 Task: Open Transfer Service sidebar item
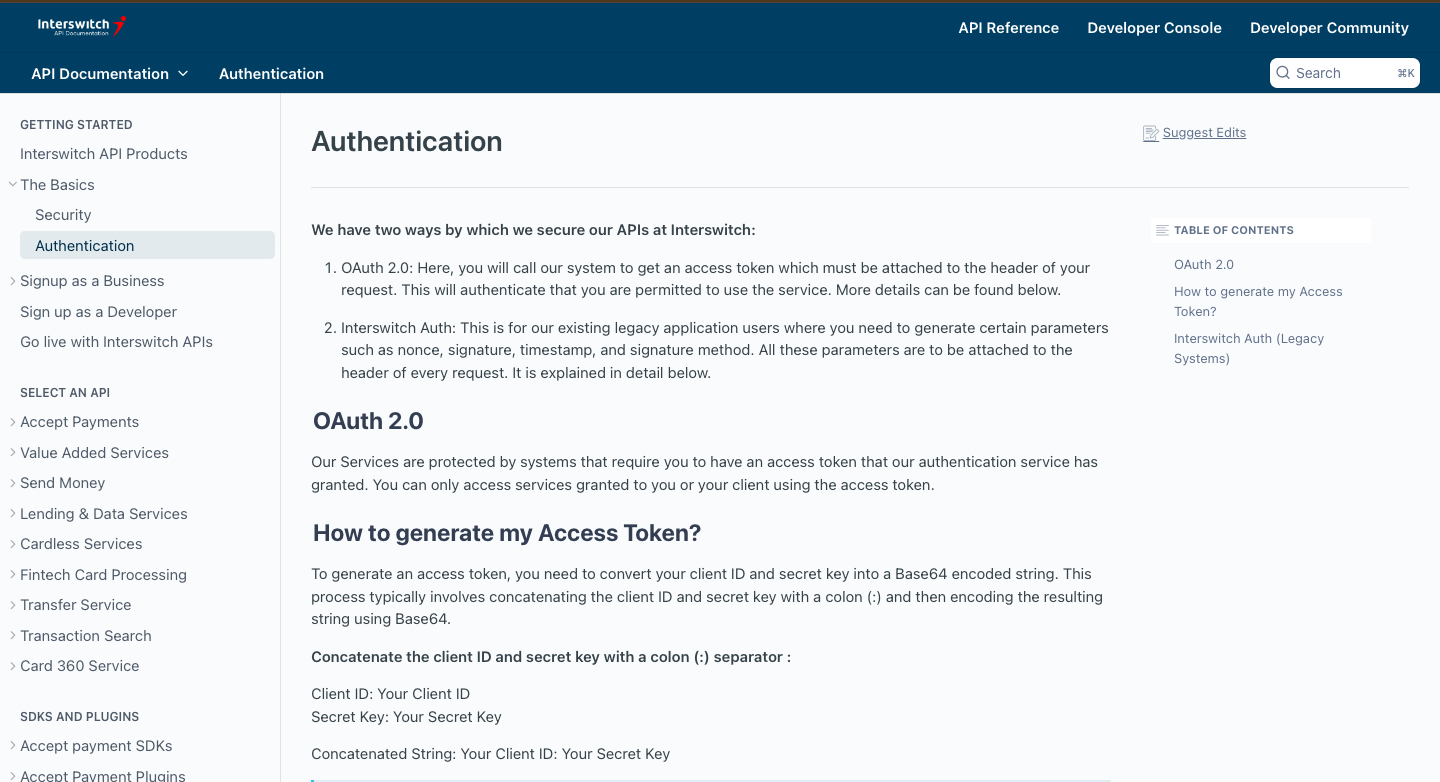pos(76,605)
